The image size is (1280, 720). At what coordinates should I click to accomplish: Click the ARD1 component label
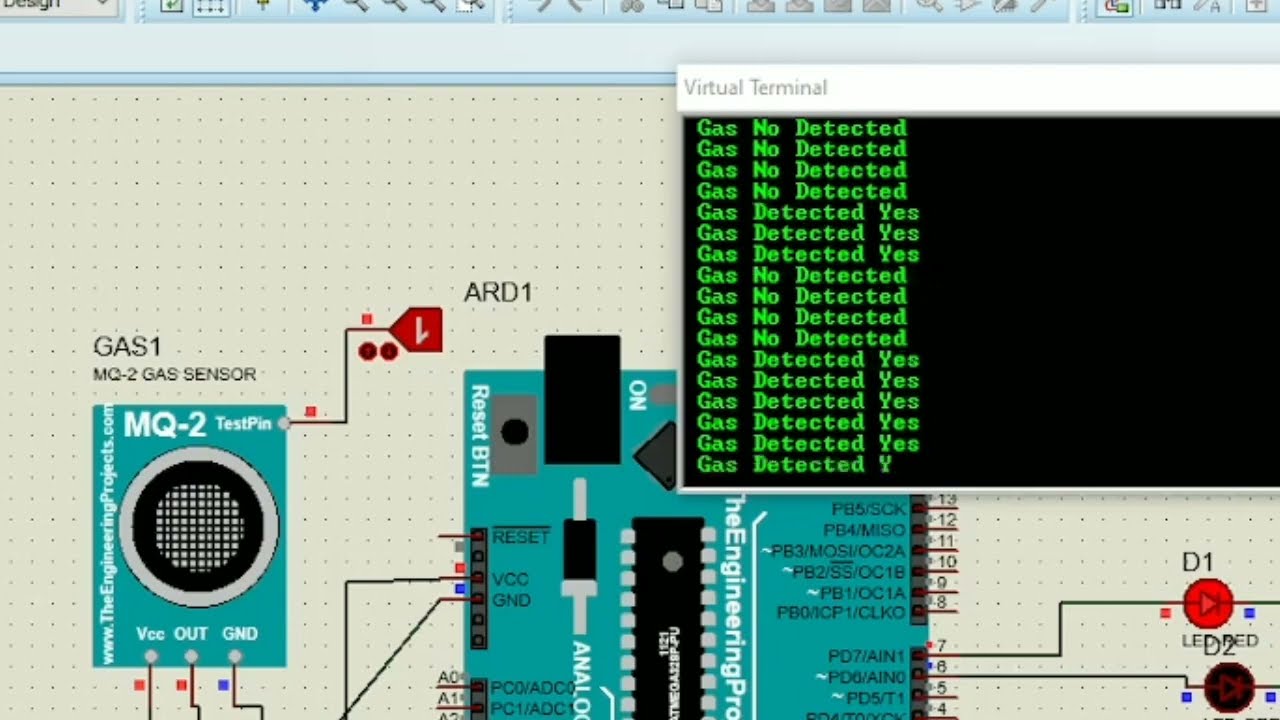tap(498, 293)
